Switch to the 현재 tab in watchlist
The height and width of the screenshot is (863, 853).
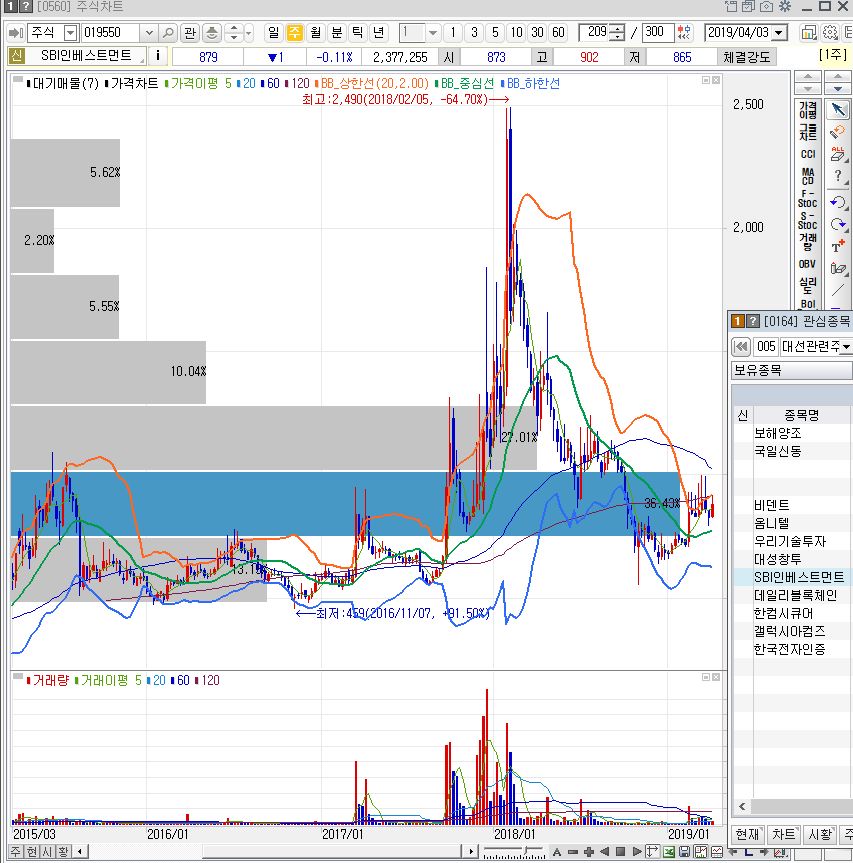tap(747, 834)
